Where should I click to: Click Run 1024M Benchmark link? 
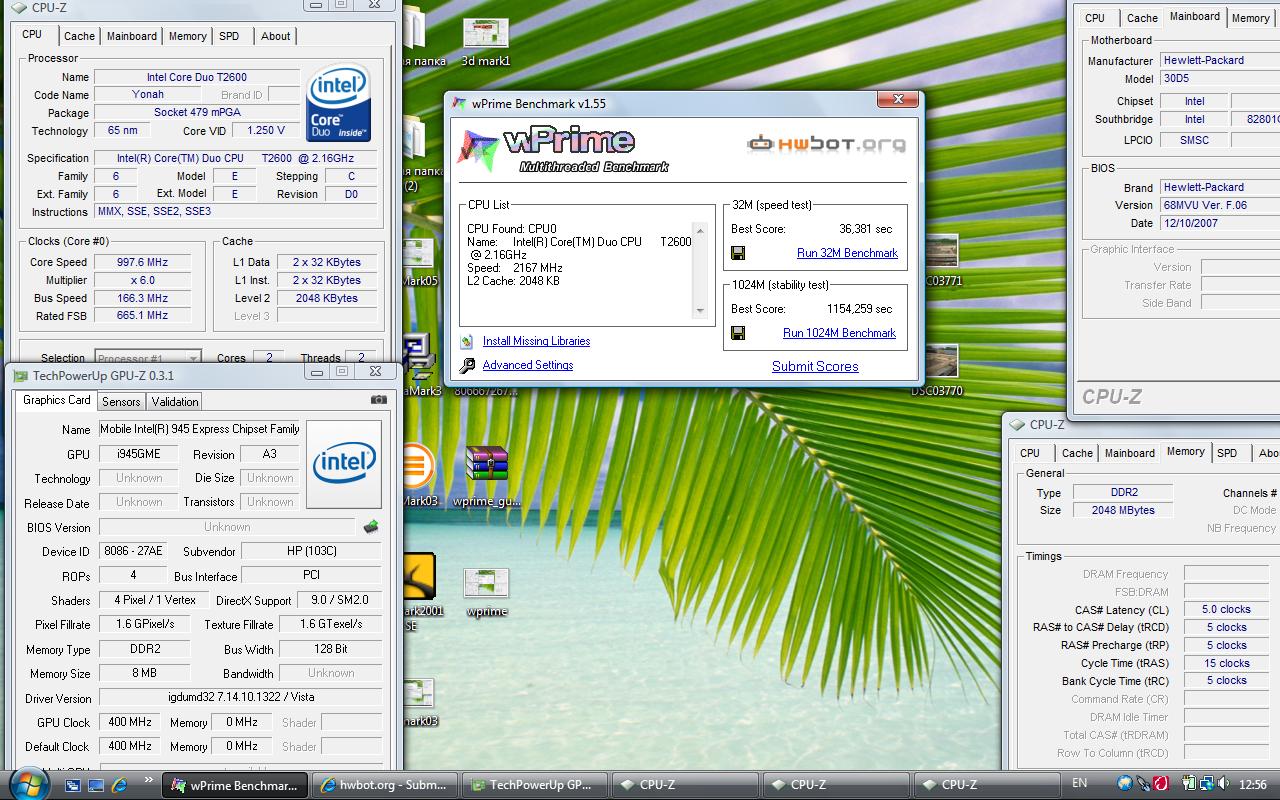coord(839,333)
